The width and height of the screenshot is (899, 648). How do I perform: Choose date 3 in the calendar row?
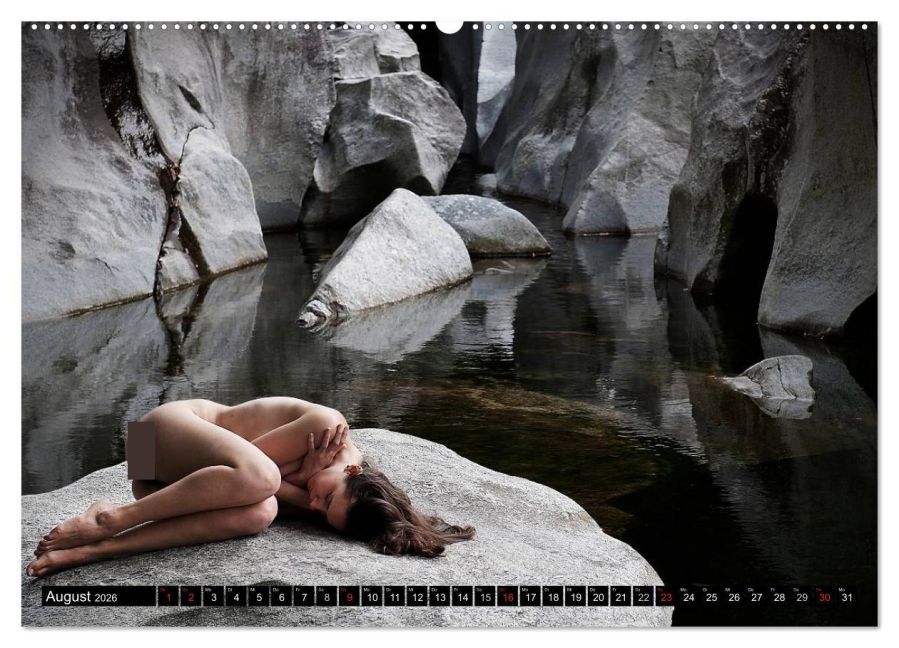click(x=214, y=596)
